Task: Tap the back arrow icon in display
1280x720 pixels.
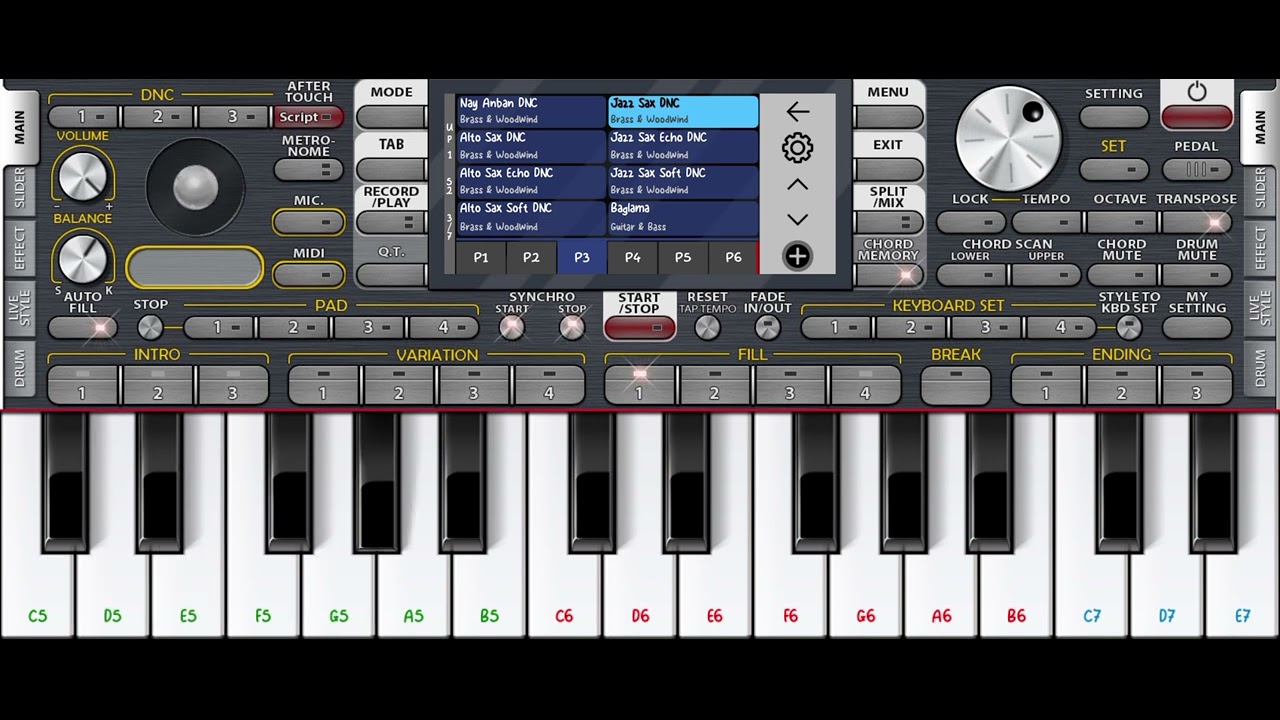Action: 797,111
